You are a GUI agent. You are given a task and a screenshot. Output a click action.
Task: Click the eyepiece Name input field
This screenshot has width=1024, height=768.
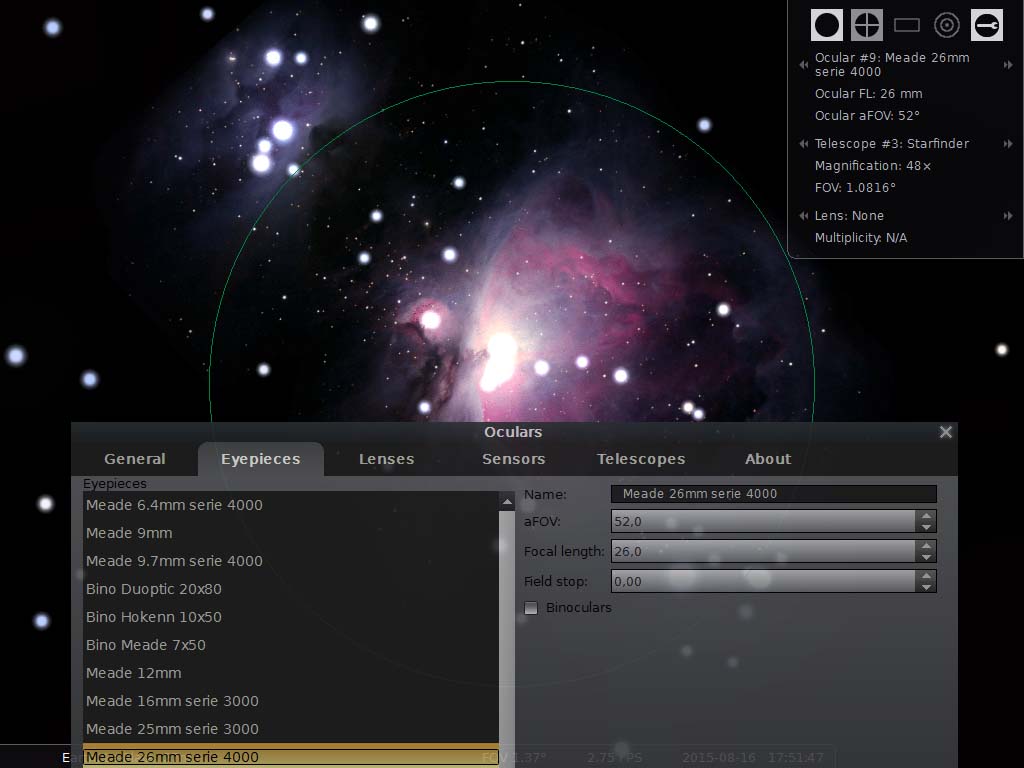[773, 494]
